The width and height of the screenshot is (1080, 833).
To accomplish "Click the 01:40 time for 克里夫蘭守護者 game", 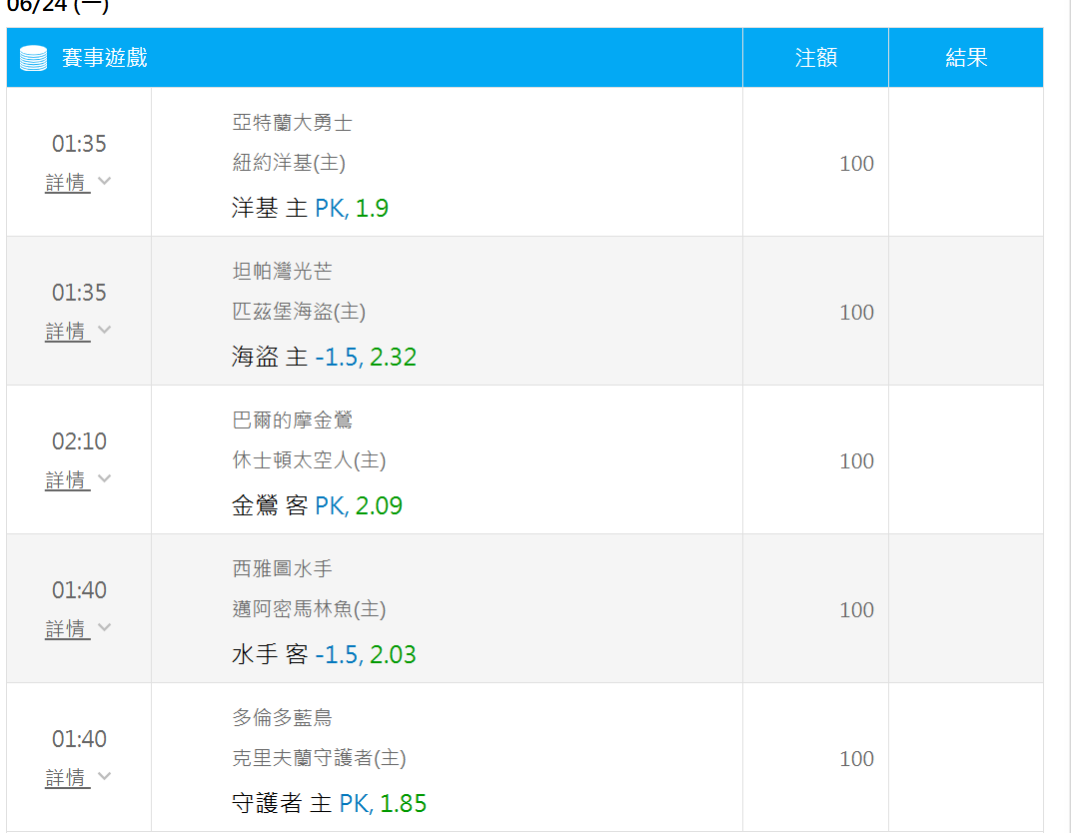I will tap(79, 739).
